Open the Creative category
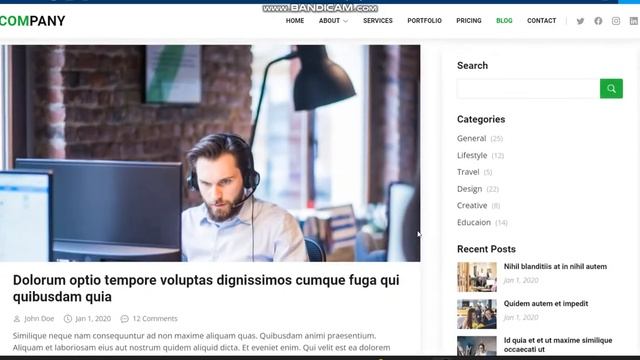Screen dimensions: 640x360 [x=472, y=205]
